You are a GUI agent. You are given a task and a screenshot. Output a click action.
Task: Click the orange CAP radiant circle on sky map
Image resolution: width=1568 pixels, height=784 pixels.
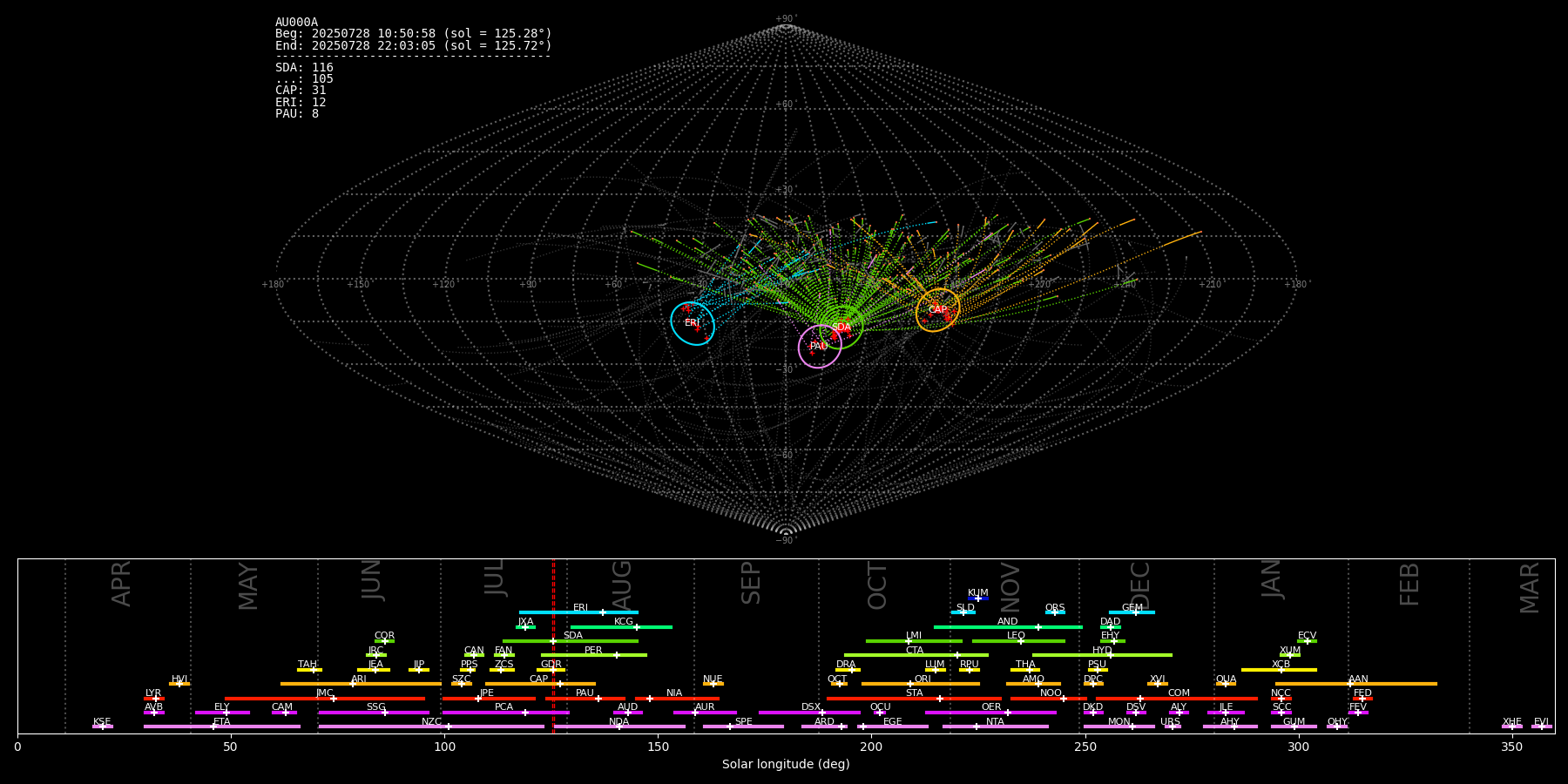point(938,310)
